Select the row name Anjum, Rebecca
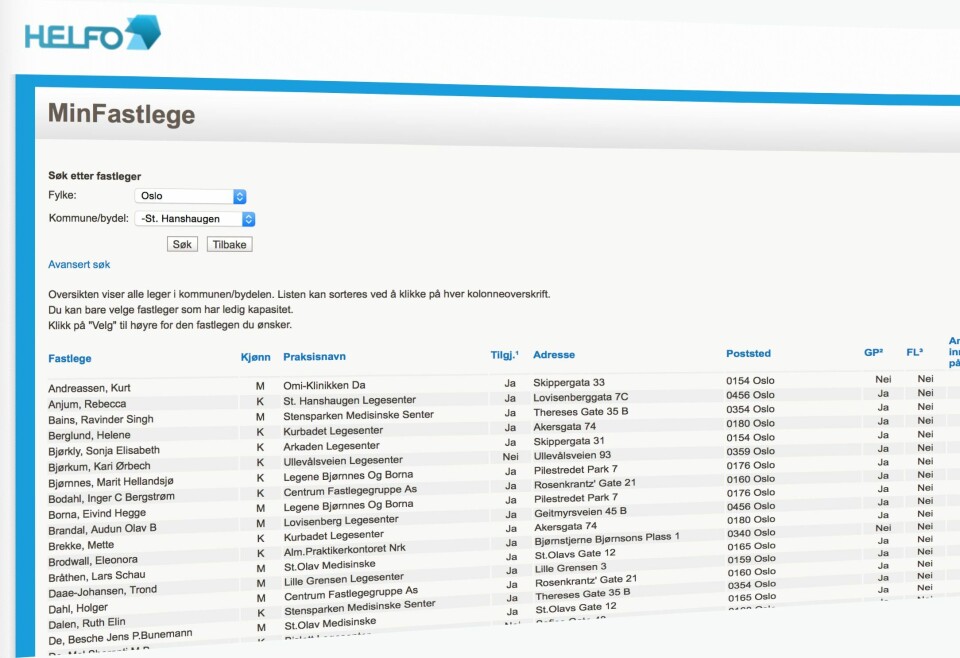The width and height of the screenshot is (960, 658). (x=87, y=404)
